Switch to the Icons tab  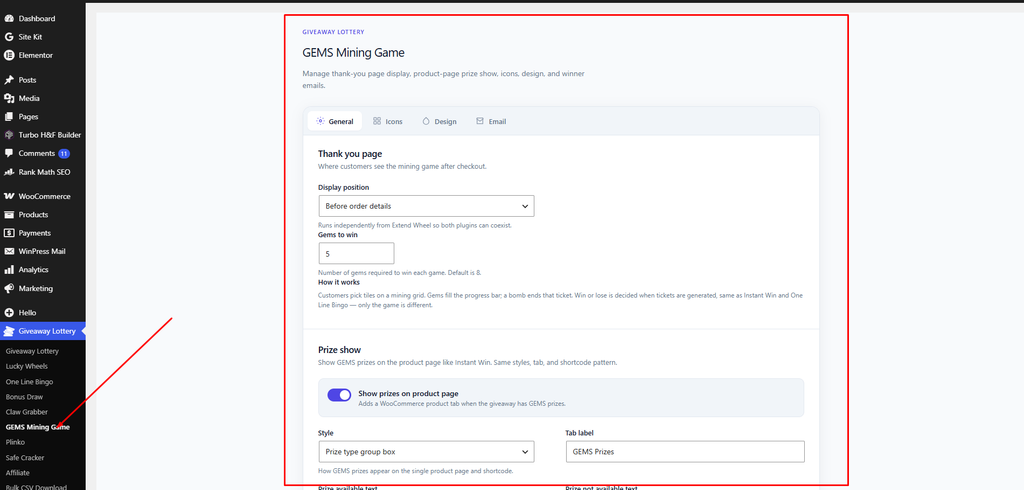pos(388,122)
